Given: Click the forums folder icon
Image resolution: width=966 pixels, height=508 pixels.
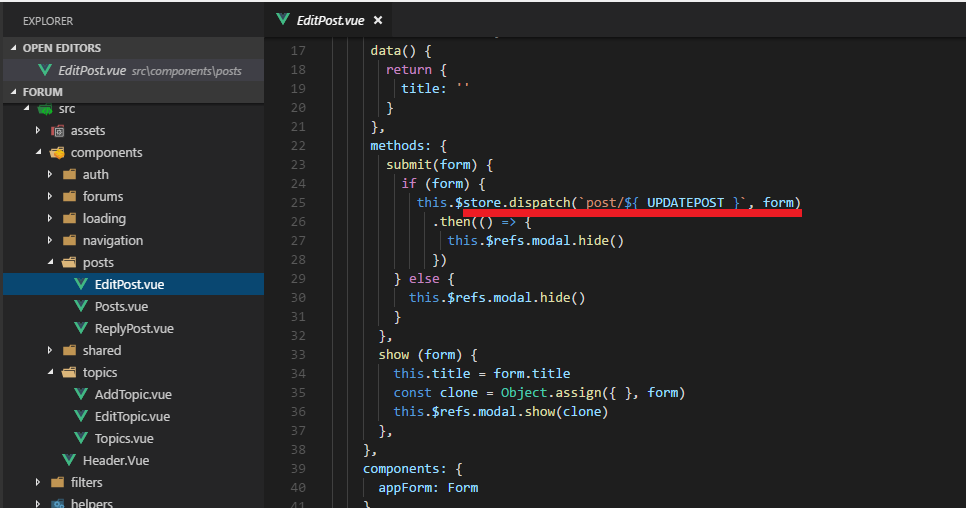Looking at the screenshot, I should tap(70, 196).
